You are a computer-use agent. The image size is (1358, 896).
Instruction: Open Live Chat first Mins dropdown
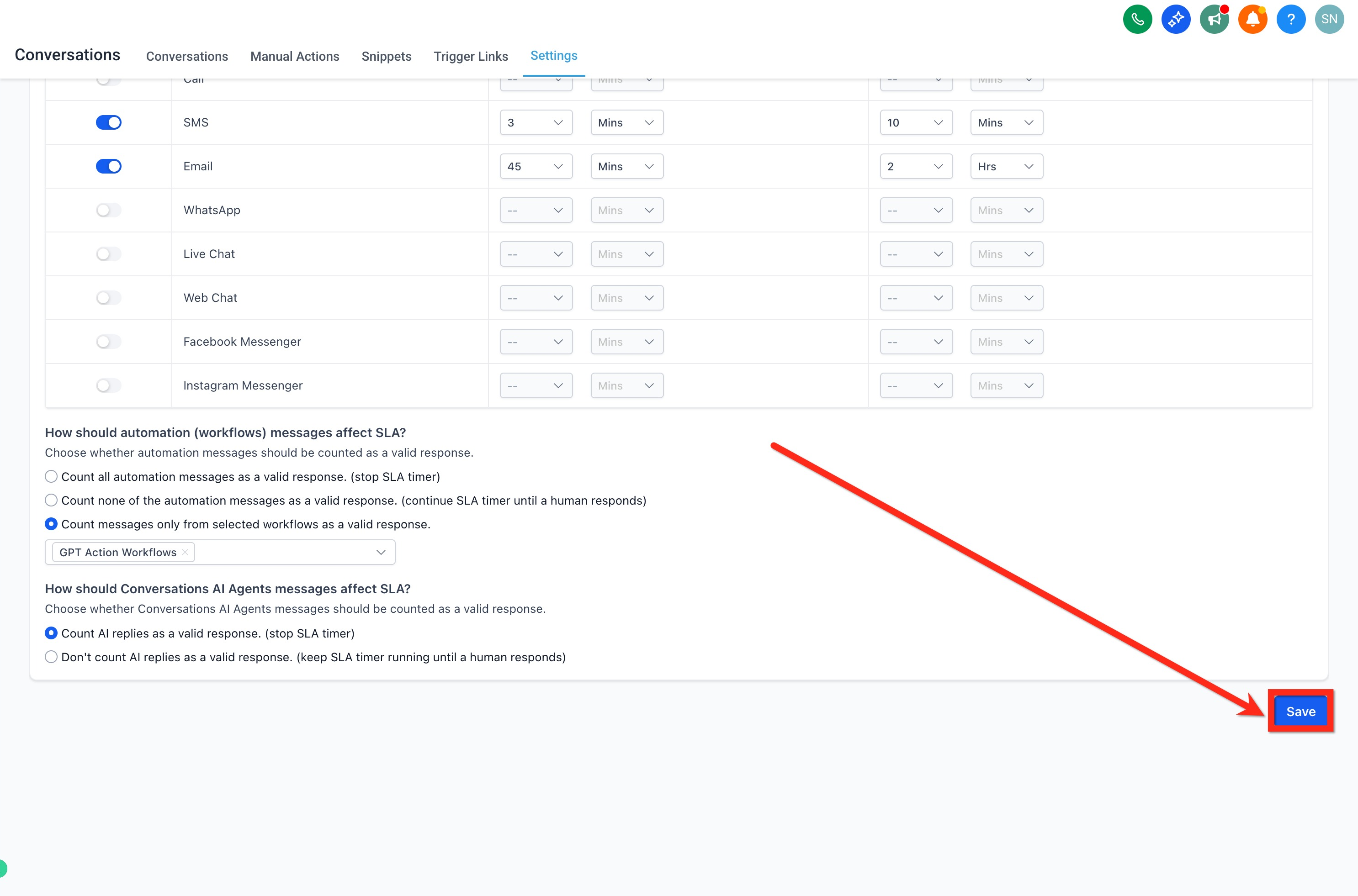click(626, 254)
